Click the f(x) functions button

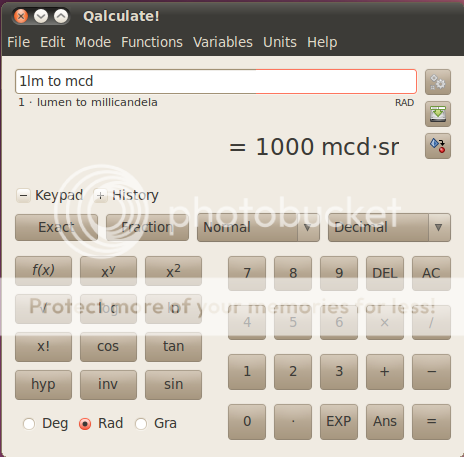43,271
